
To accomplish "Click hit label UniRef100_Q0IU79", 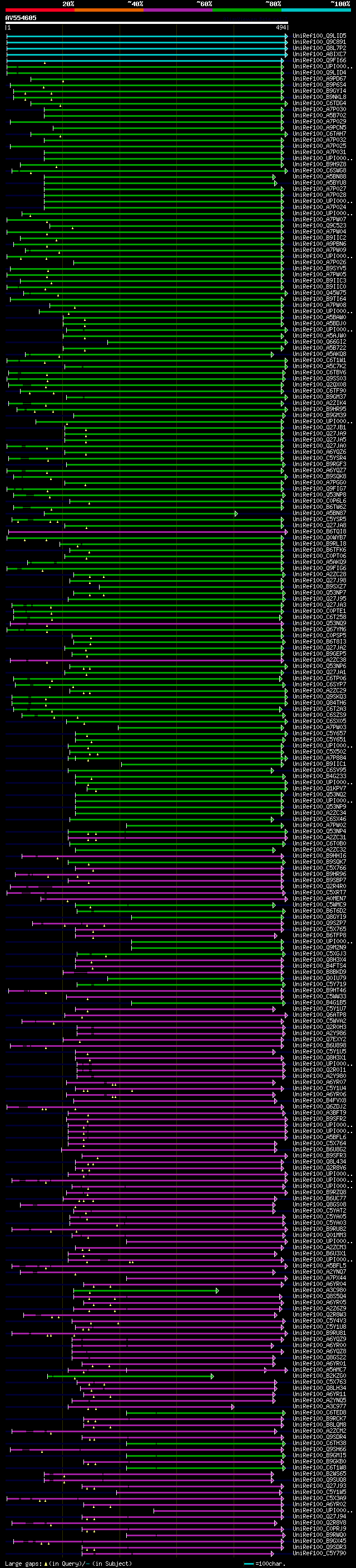I will [x=319, y=978].
